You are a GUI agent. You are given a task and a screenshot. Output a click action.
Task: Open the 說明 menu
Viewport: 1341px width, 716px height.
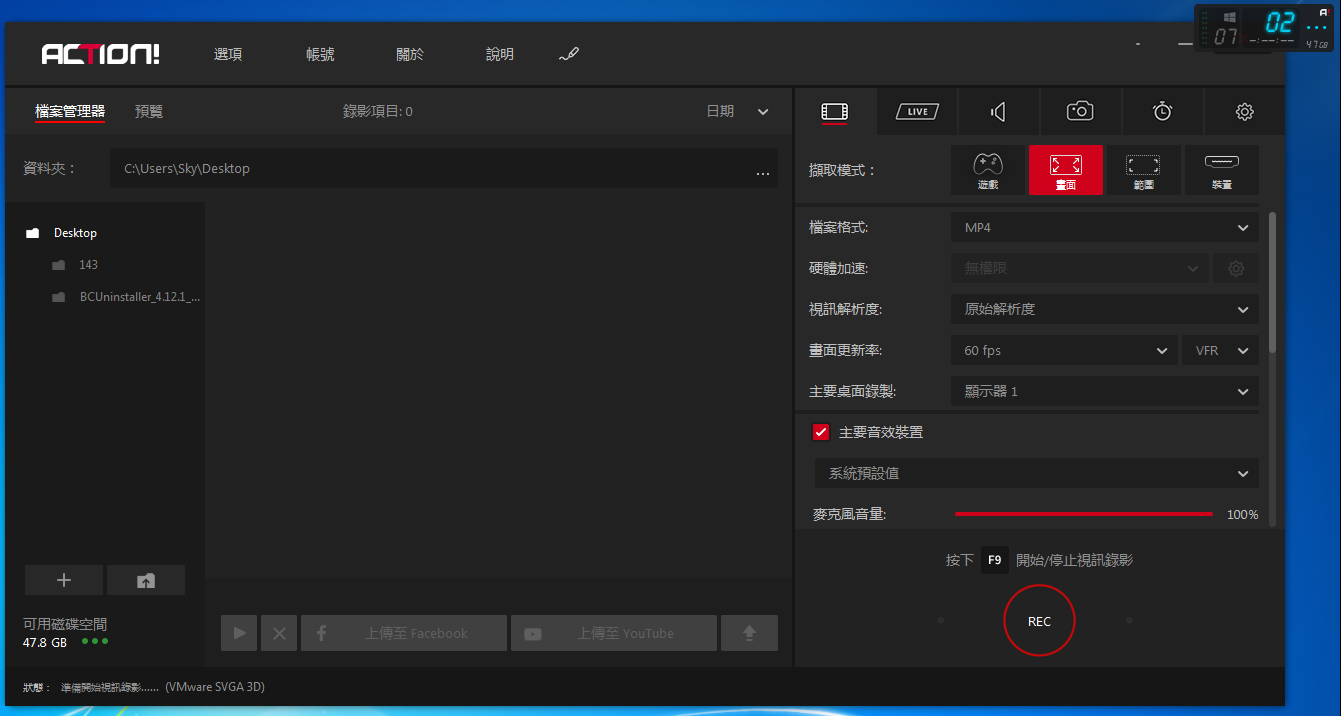coord(500,54)
